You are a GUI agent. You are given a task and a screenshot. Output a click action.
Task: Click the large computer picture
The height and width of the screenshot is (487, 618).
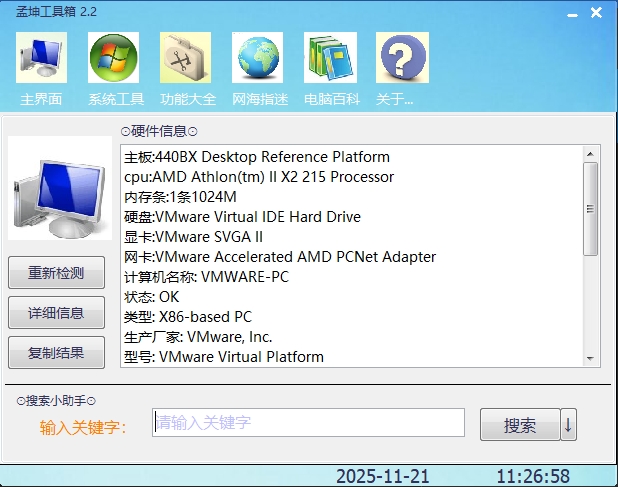click(x=60, y=188)
